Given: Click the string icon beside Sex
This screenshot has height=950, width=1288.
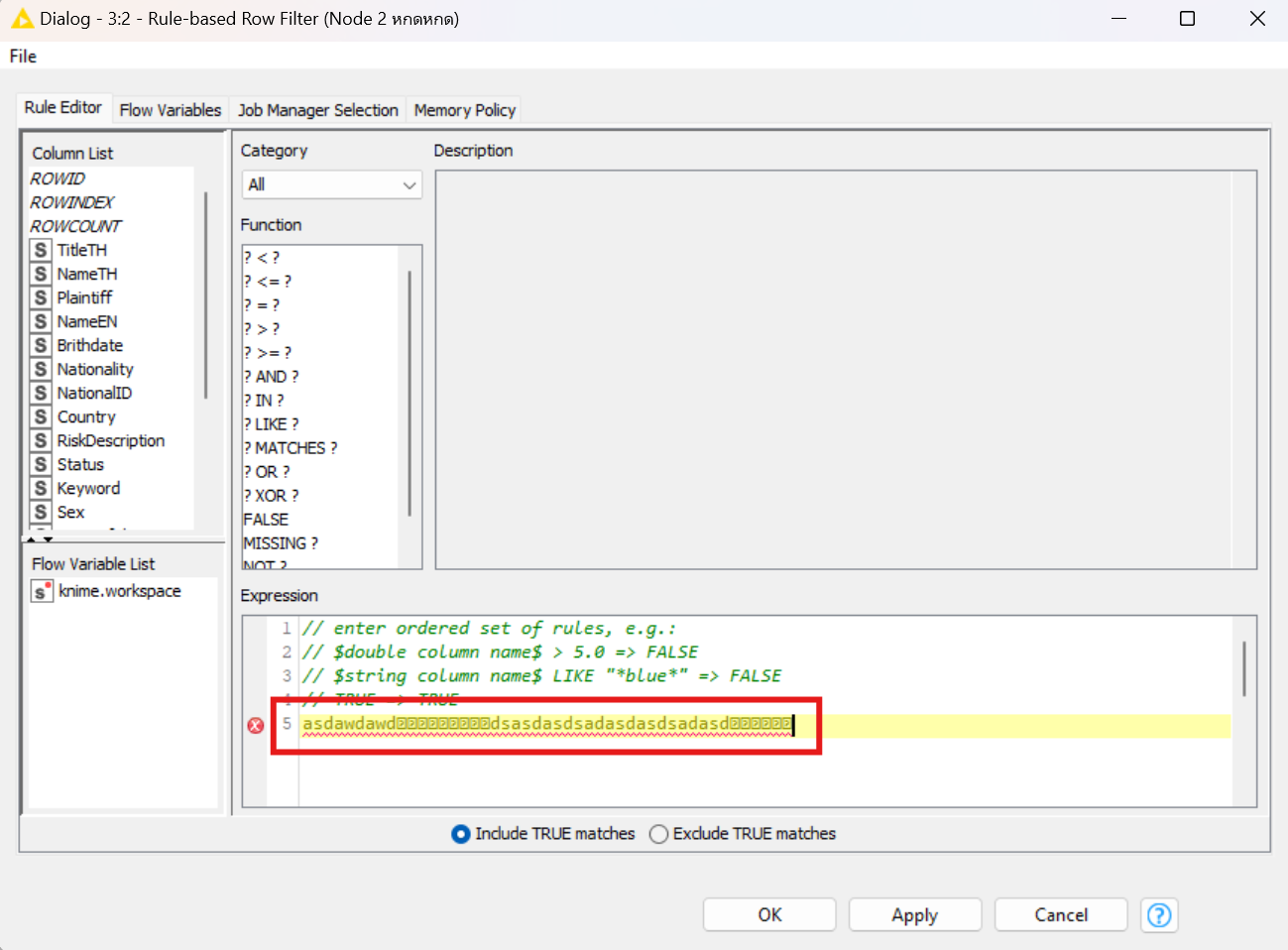Looking at the screenshot, I should coord(41,512).
